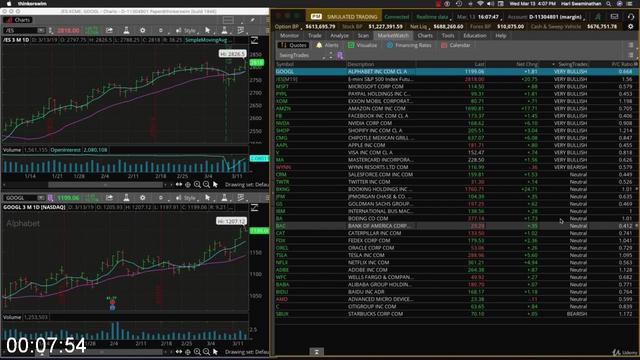Click zoom-in magnifier under the /ES chart

coord(197,184)
